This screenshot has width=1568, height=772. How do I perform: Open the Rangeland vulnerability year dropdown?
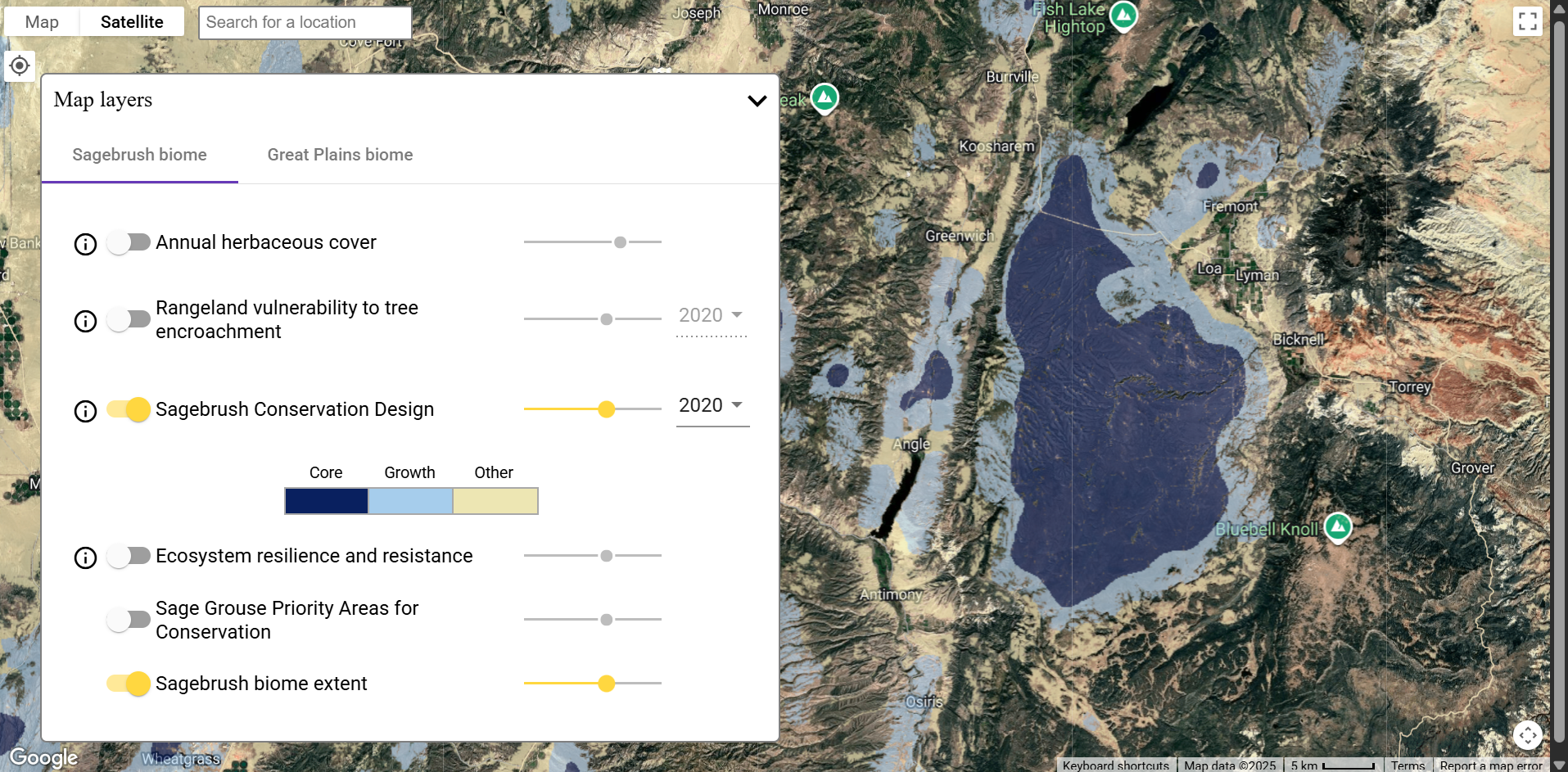(x=712, y=316)
